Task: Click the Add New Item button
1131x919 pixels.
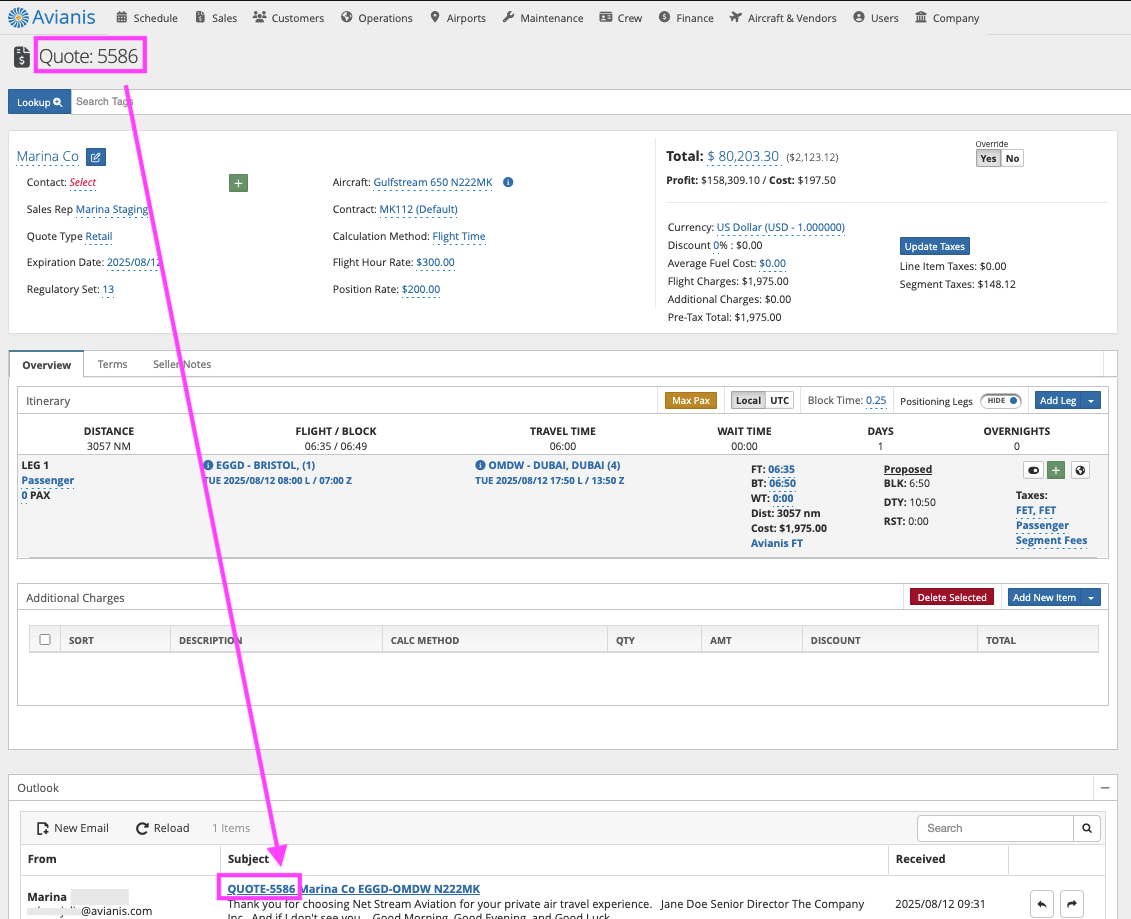Action: click(x=1044, y=597)
